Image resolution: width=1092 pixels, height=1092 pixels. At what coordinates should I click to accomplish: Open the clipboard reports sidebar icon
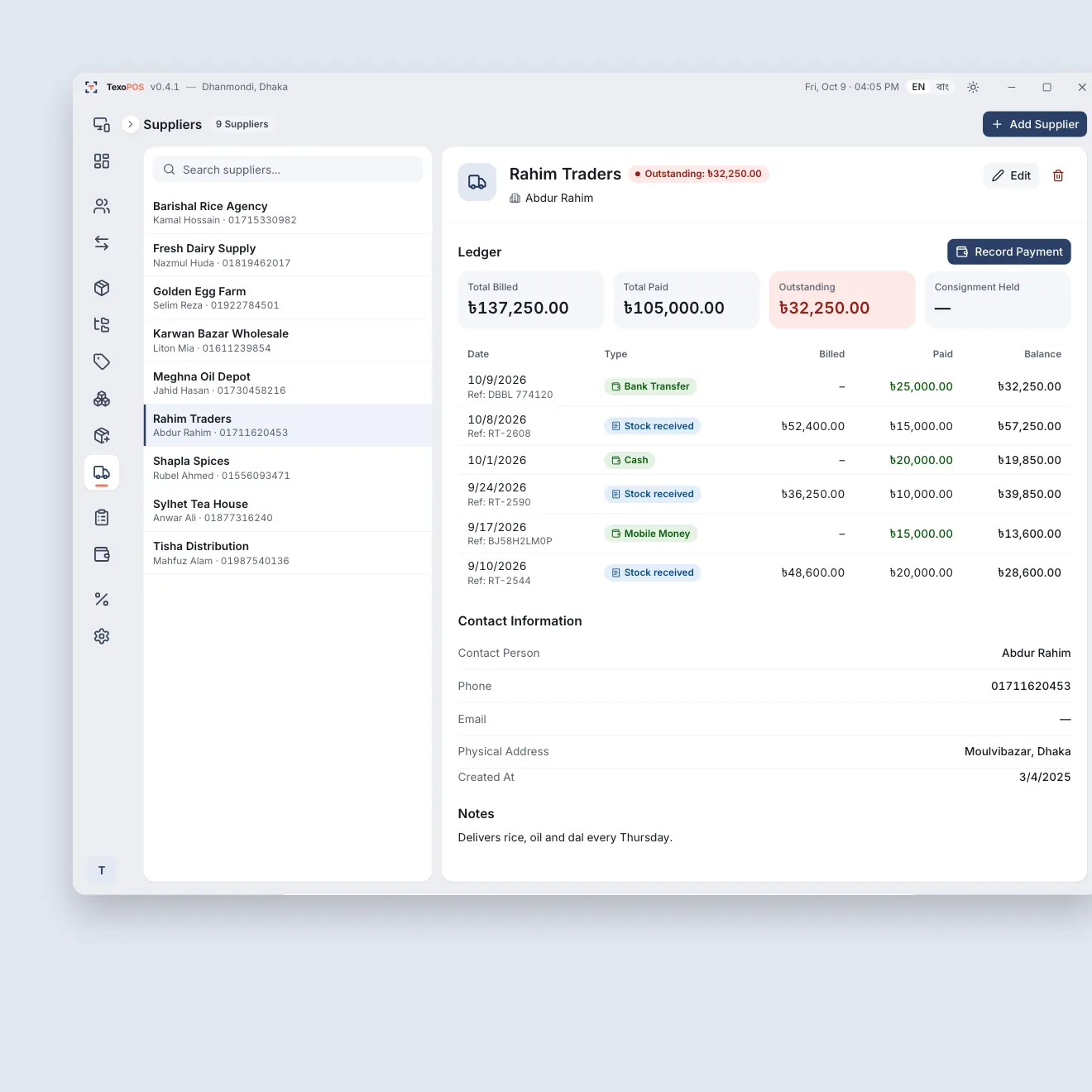coord(102,517)
